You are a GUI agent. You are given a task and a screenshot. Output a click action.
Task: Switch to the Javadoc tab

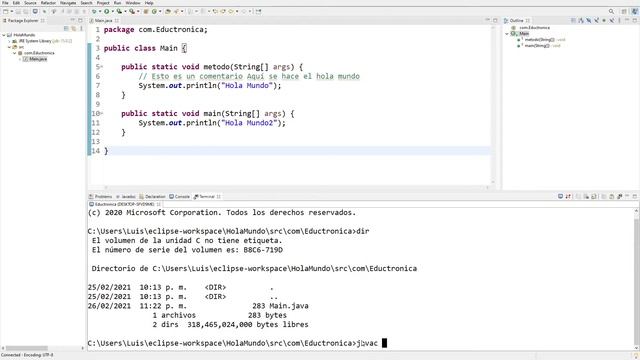126,197
